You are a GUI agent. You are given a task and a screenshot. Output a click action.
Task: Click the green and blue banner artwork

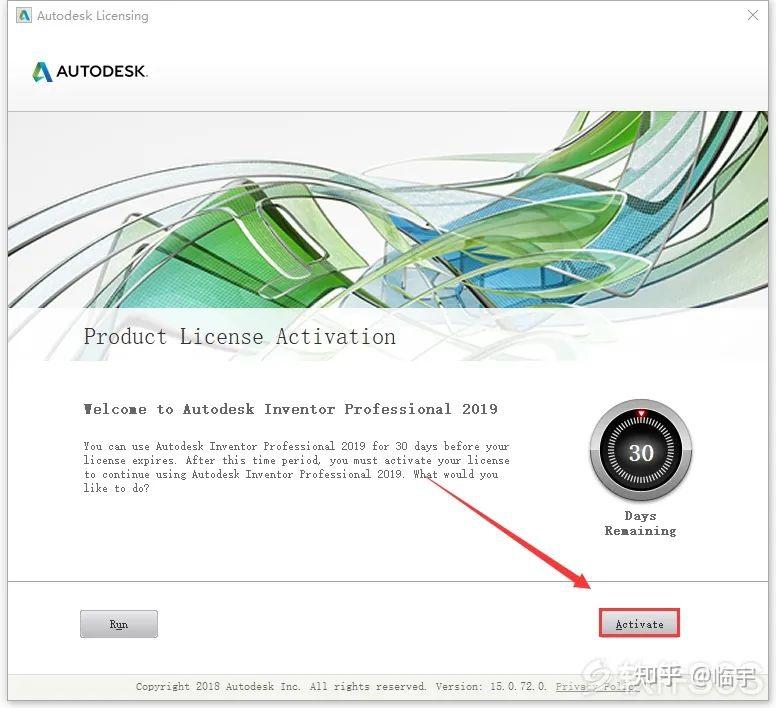[x=388, y=210]
